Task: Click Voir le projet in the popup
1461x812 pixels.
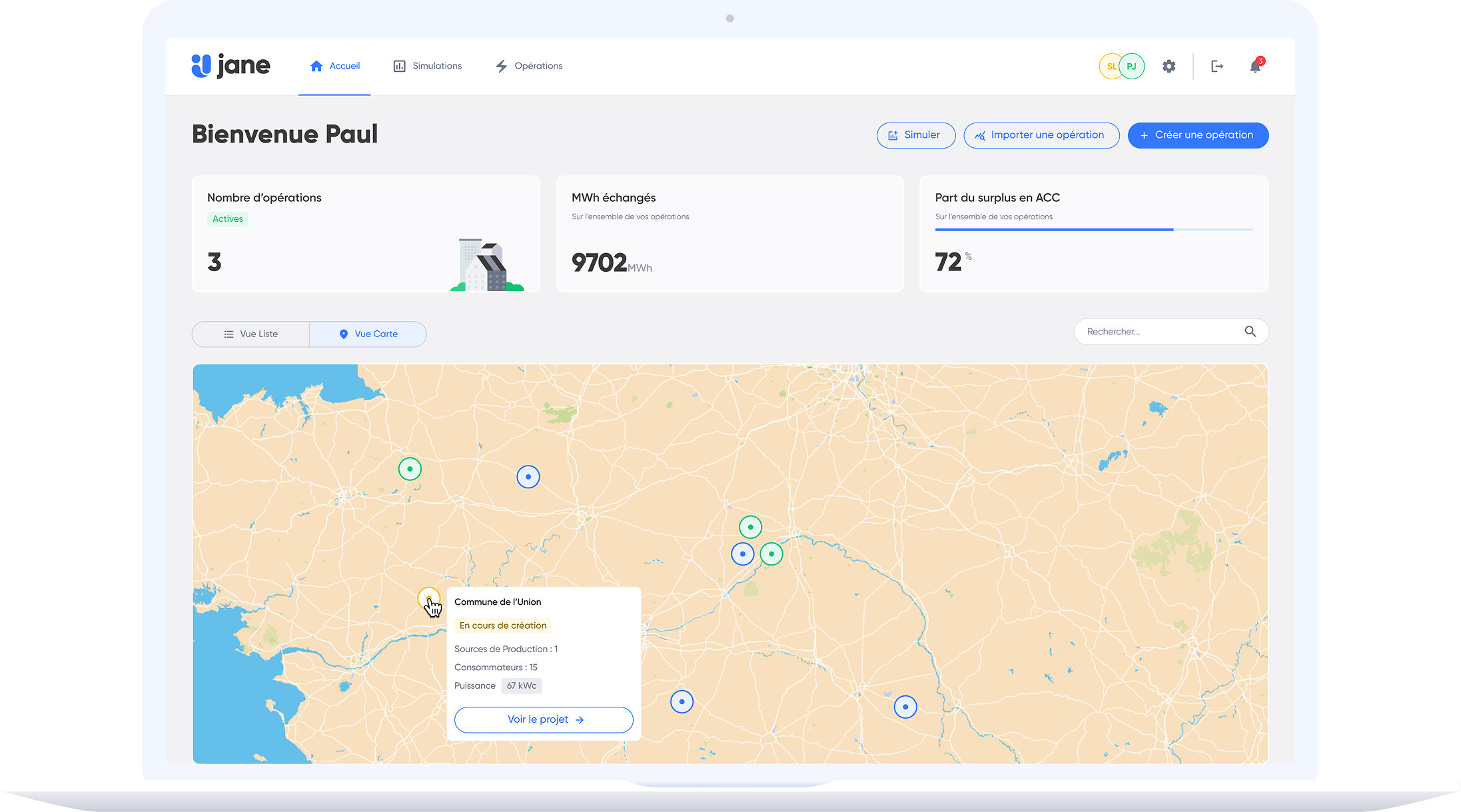Action: [x=544, y=719]
